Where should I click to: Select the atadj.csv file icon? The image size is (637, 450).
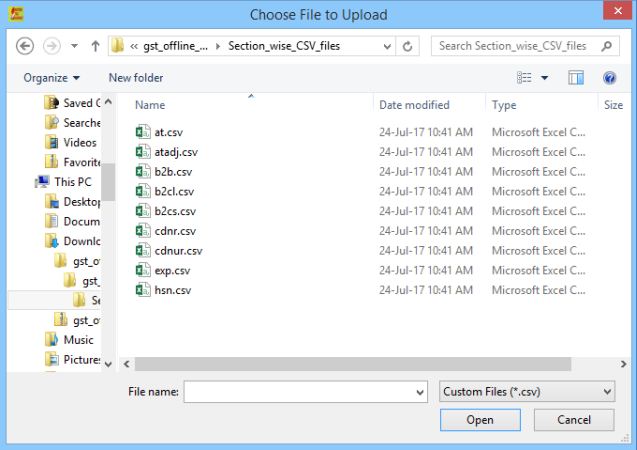143,151
